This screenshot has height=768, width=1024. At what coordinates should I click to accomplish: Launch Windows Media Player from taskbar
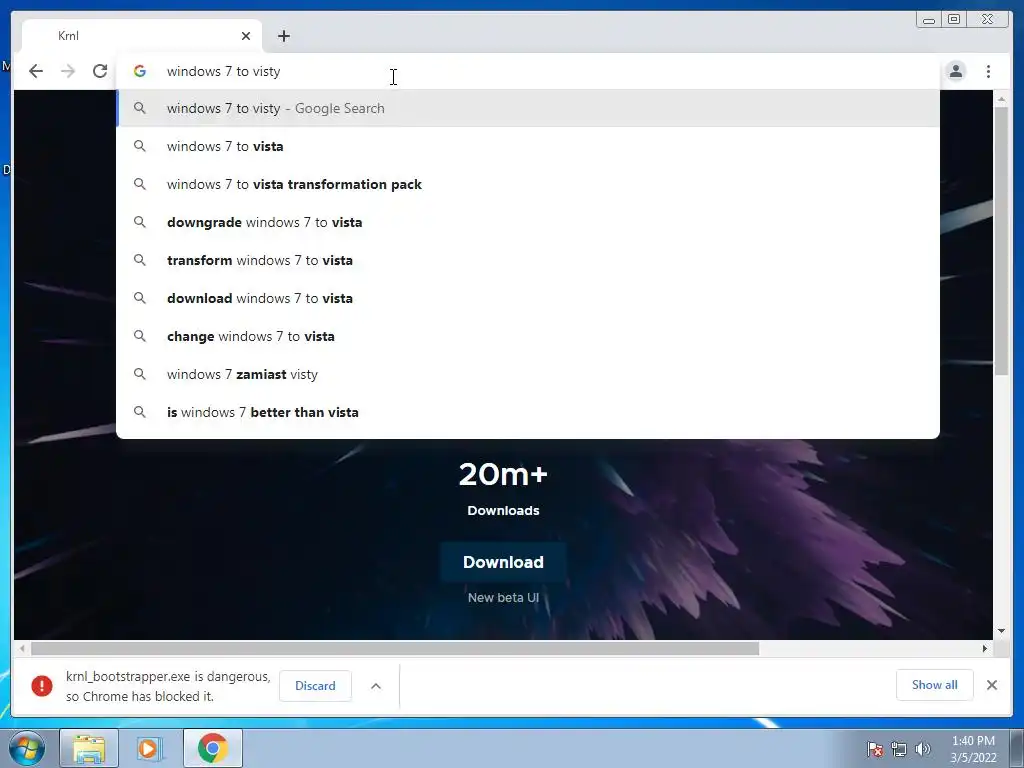tap(148, 748)
